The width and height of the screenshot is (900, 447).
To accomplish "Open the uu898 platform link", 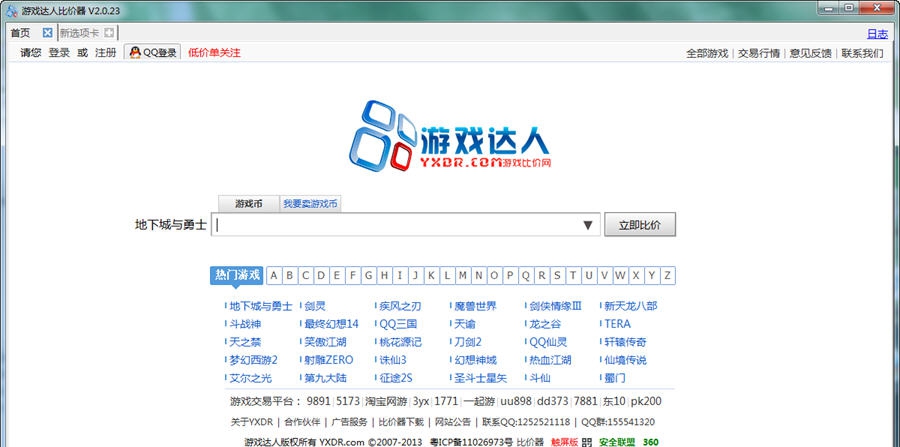I will point(515,402).
